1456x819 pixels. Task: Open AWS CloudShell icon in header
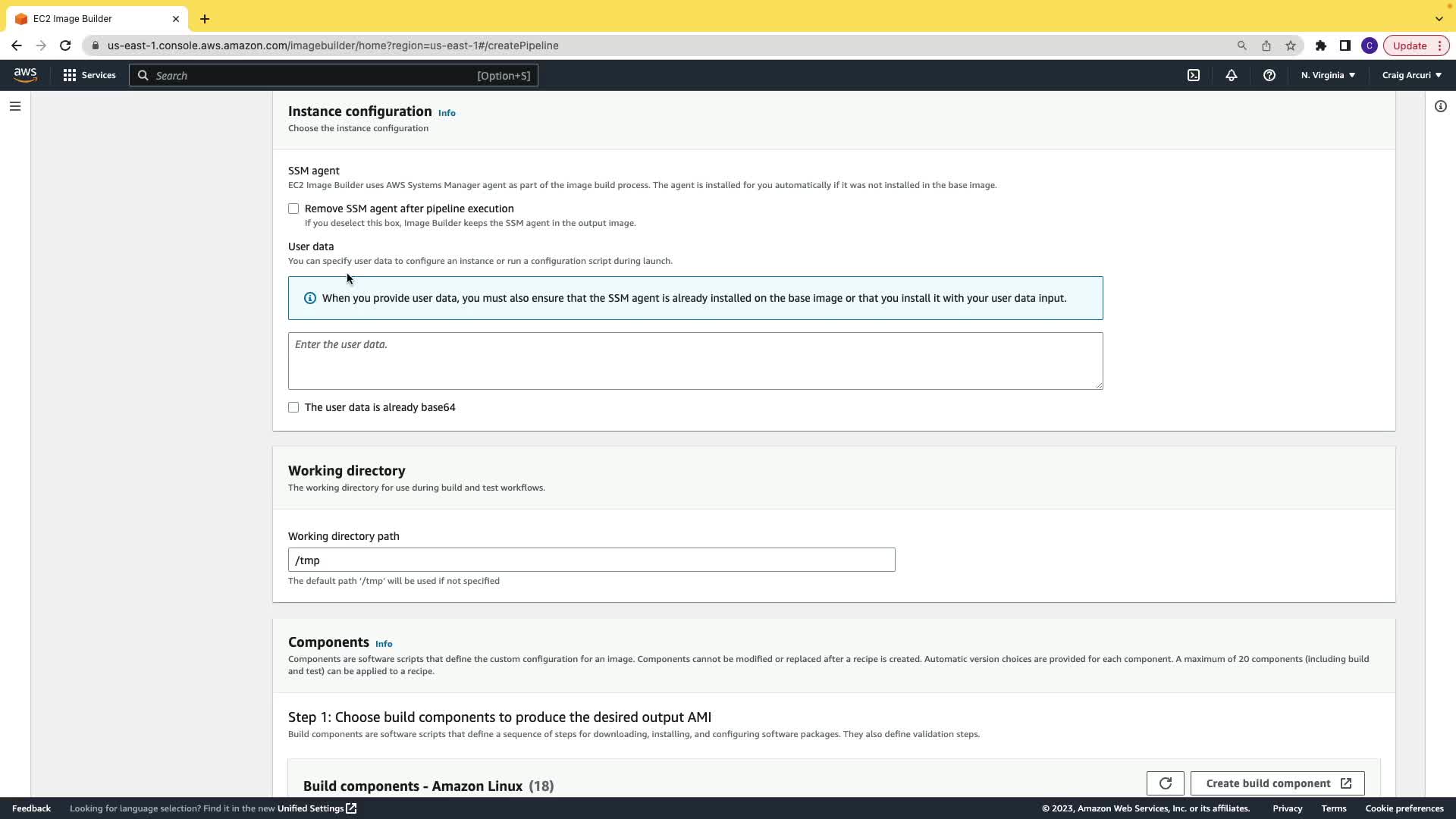(1194, 75)
